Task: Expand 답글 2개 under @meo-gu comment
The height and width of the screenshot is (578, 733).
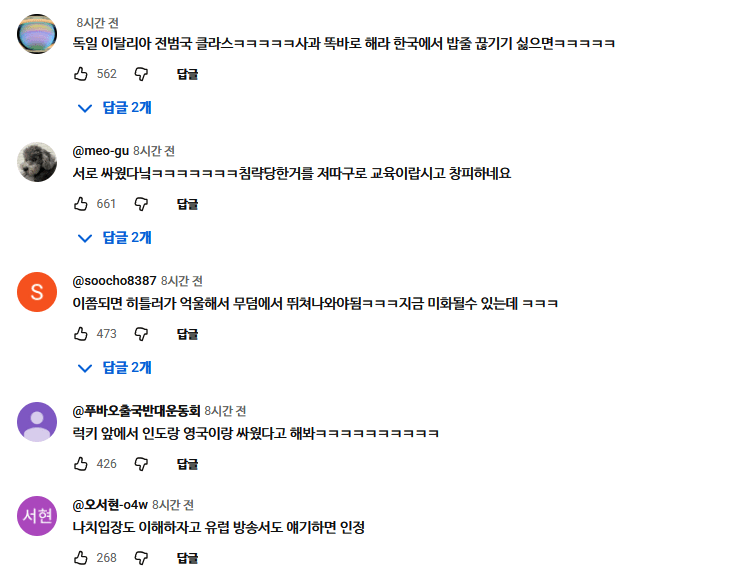Action: coord(115,237)
